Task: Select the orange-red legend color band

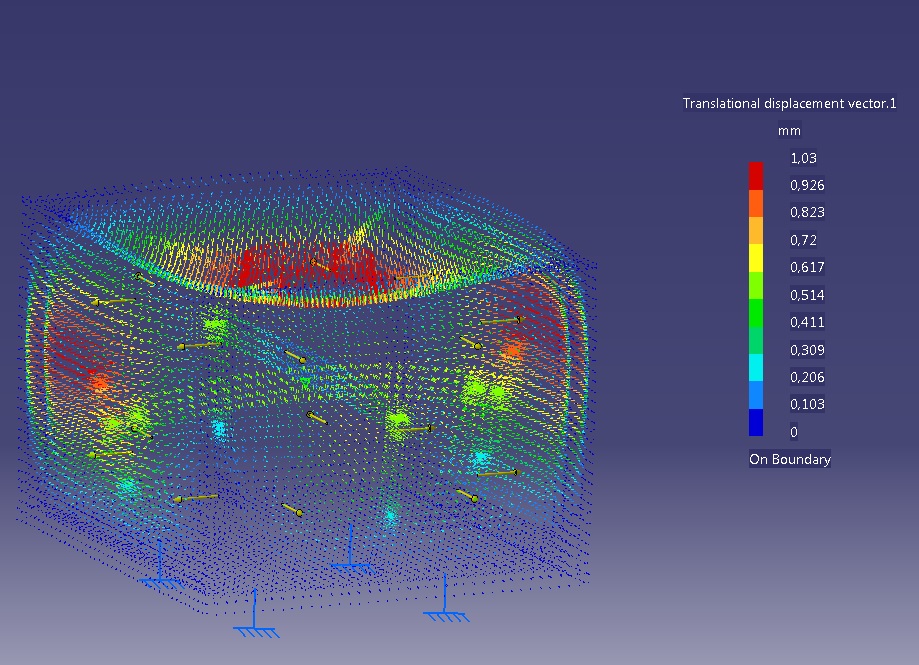Action: tap(756, 203)
